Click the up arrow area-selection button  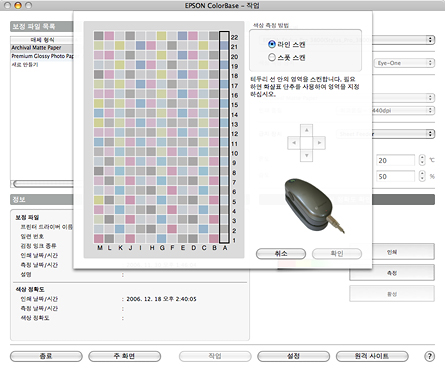point(306,130)
